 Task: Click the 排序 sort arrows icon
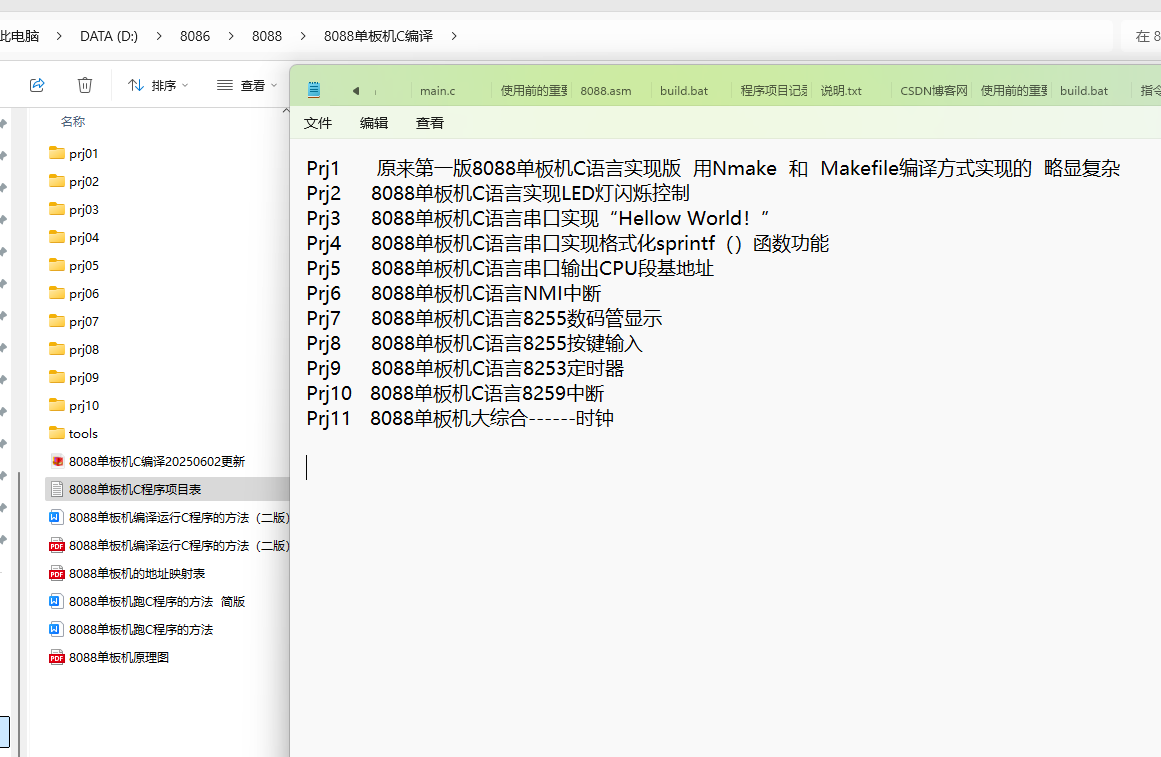point(138,86)
